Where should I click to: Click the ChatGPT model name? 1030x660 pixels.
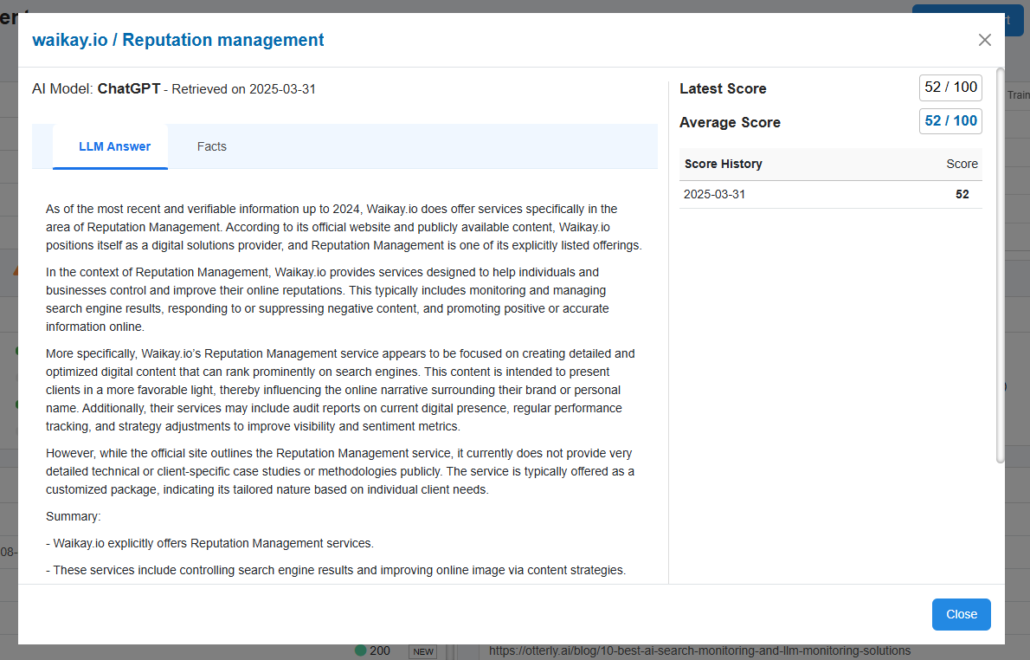pyautogui.click(x=129, y=89)
